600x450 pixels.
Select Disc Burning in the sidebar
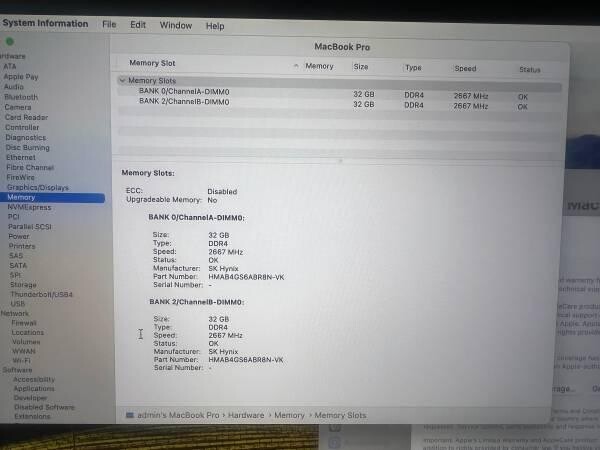tap(28, 148)
